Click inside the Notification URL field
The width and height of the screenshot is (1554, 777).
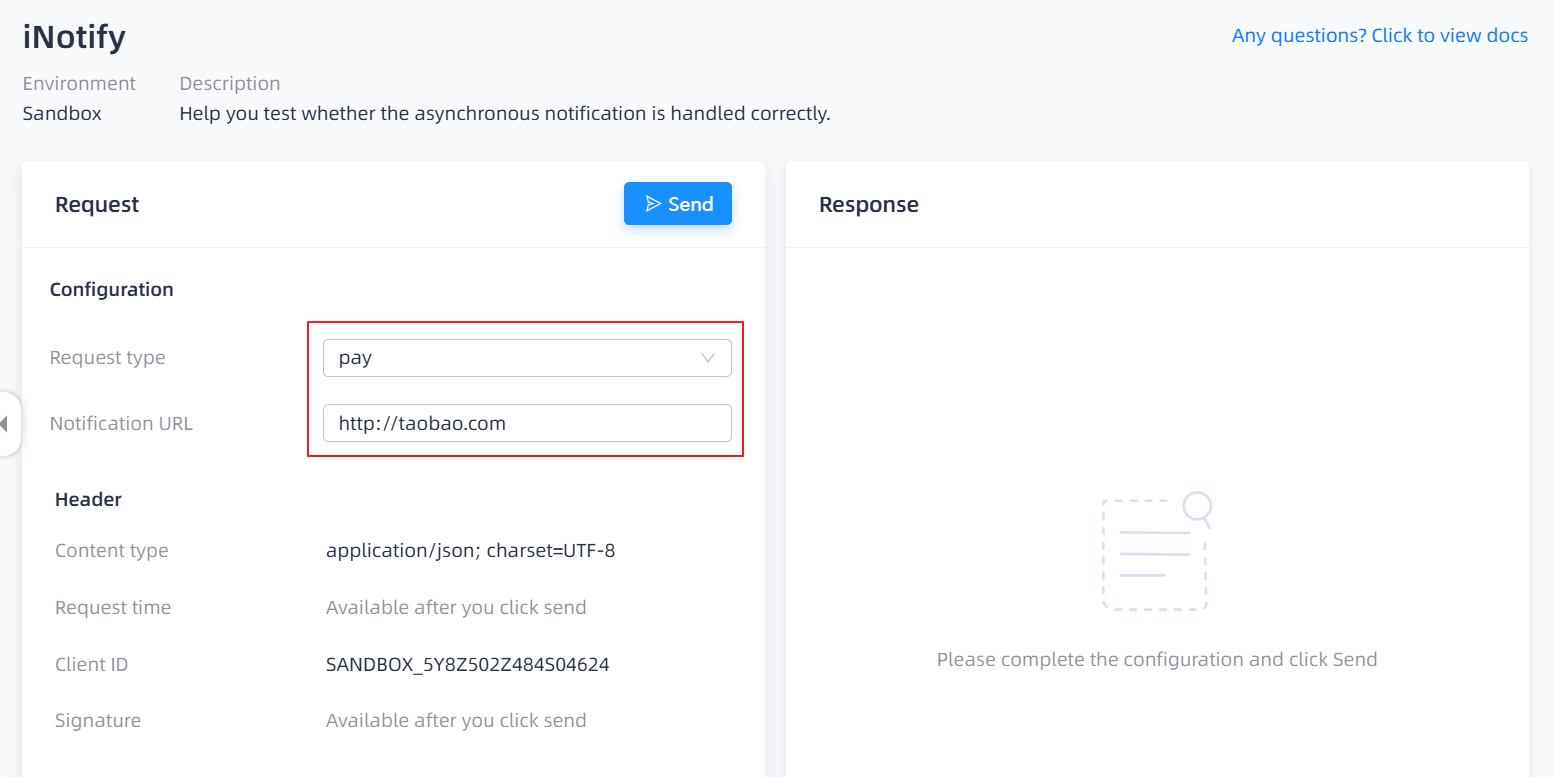tap(527, 423)
